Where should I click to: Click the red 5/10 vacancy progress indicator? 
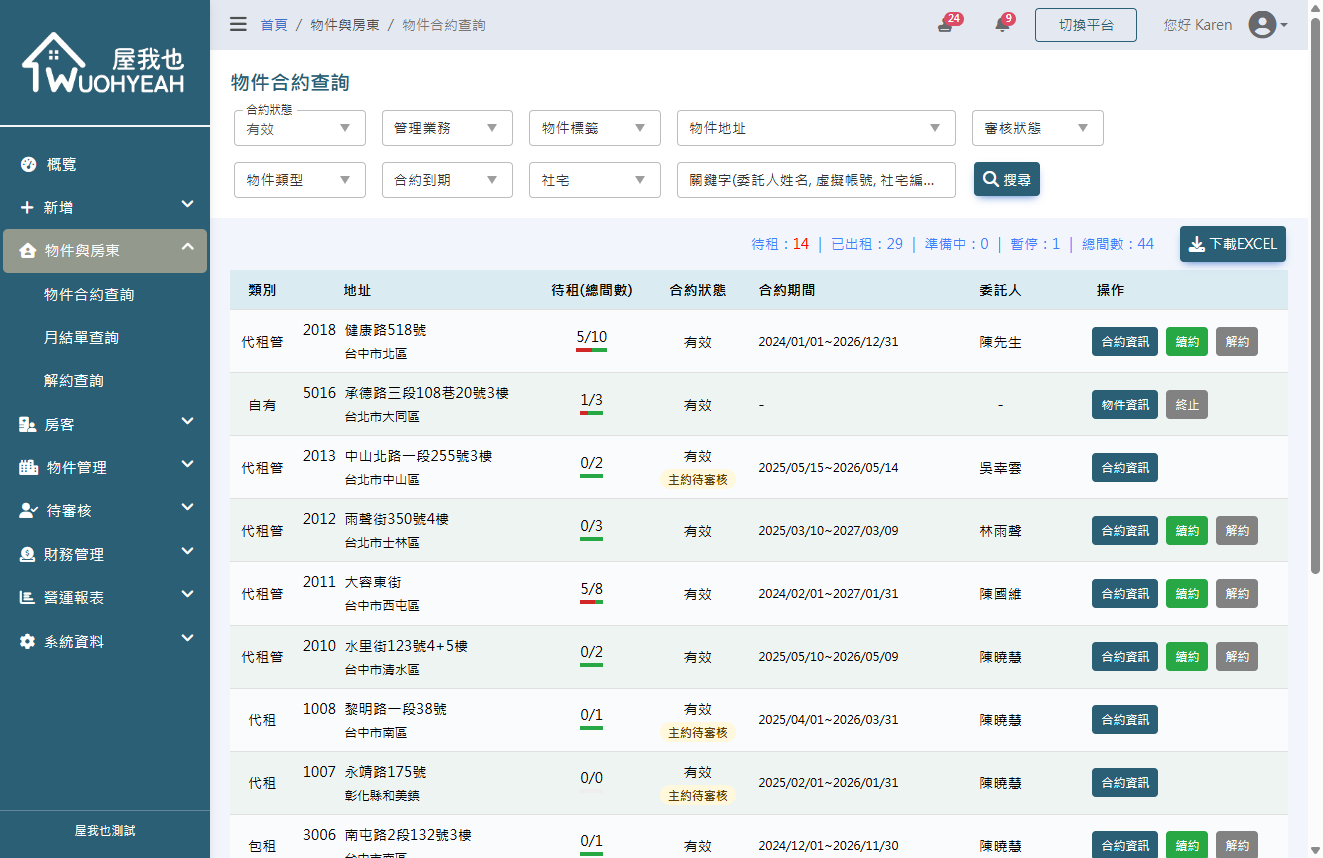[x=591, y=337]
